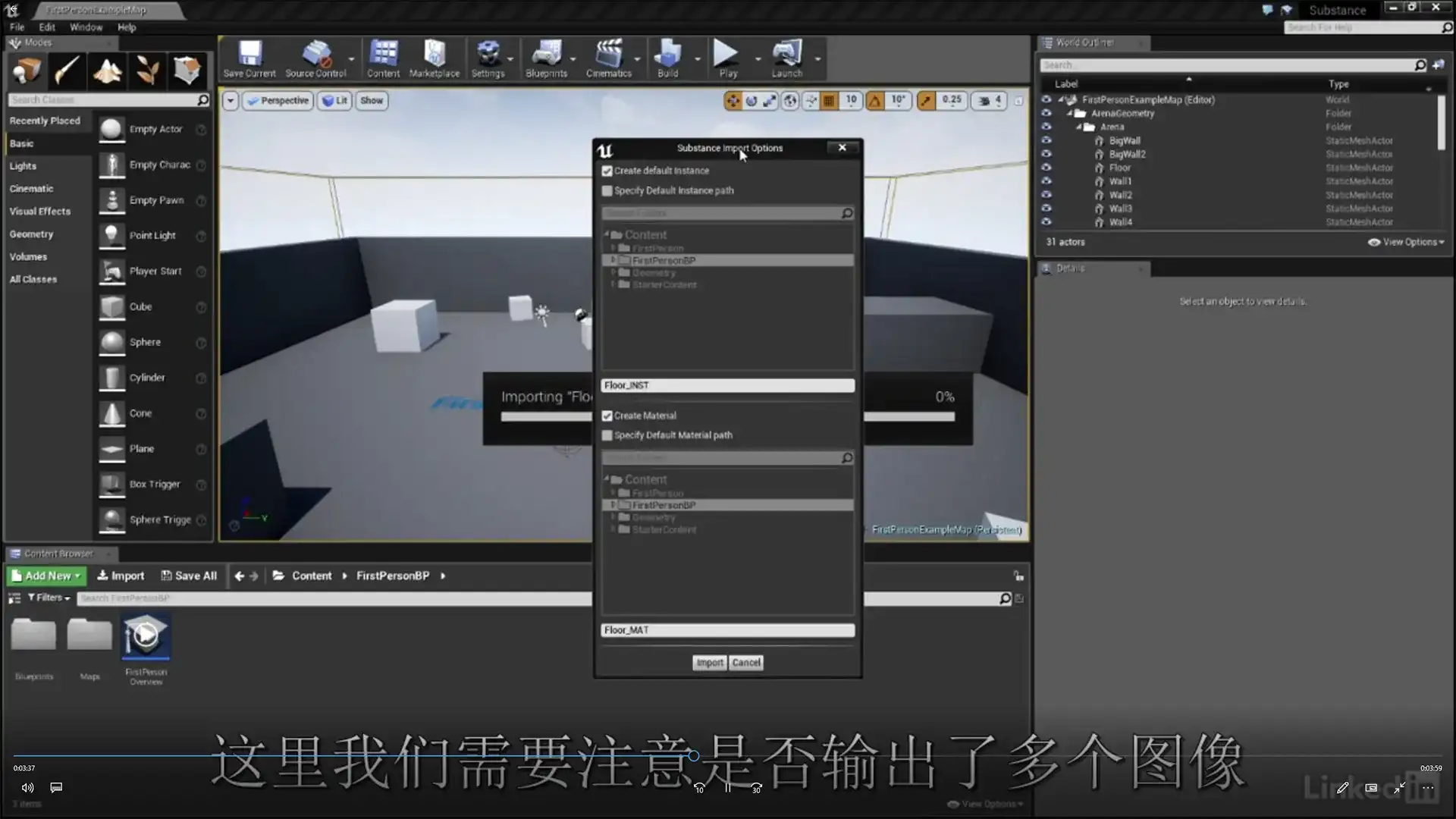Screen dimensions: 1456x819
Task: Click the Floor_MAT name input field
Action: pyautogui.click(x=726, y=629)
